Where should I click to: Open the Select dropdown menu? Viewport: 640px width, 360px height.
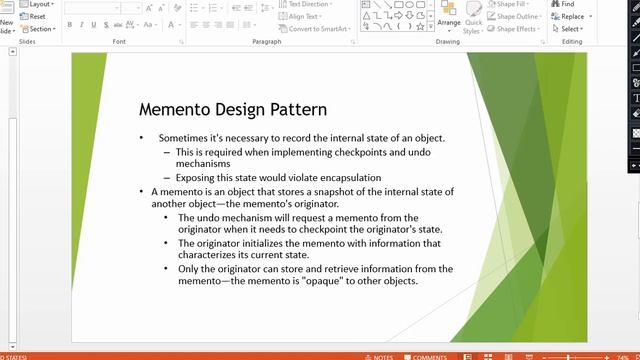567,29
